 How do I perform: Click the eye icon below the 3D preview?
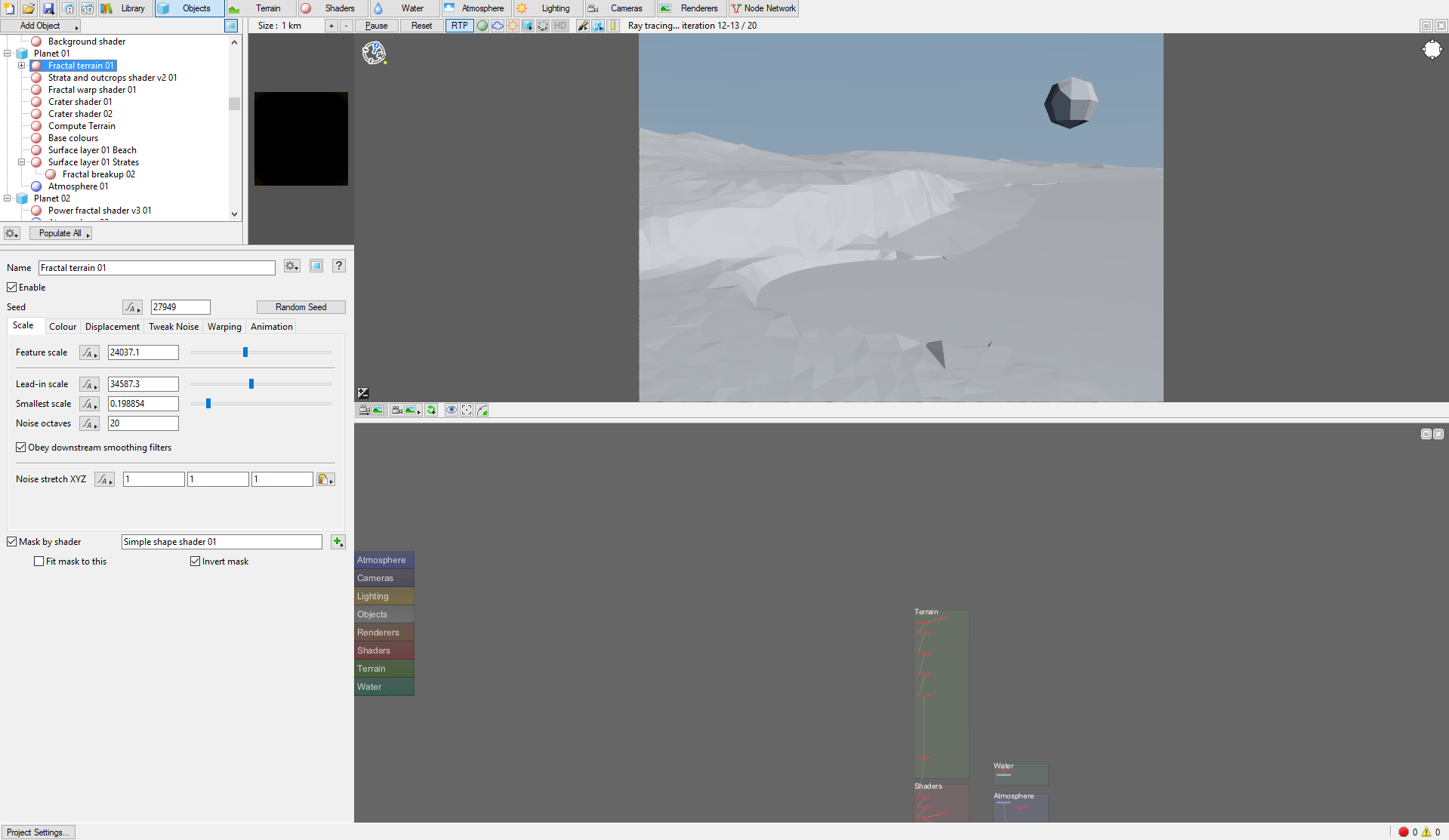[451, 410]
